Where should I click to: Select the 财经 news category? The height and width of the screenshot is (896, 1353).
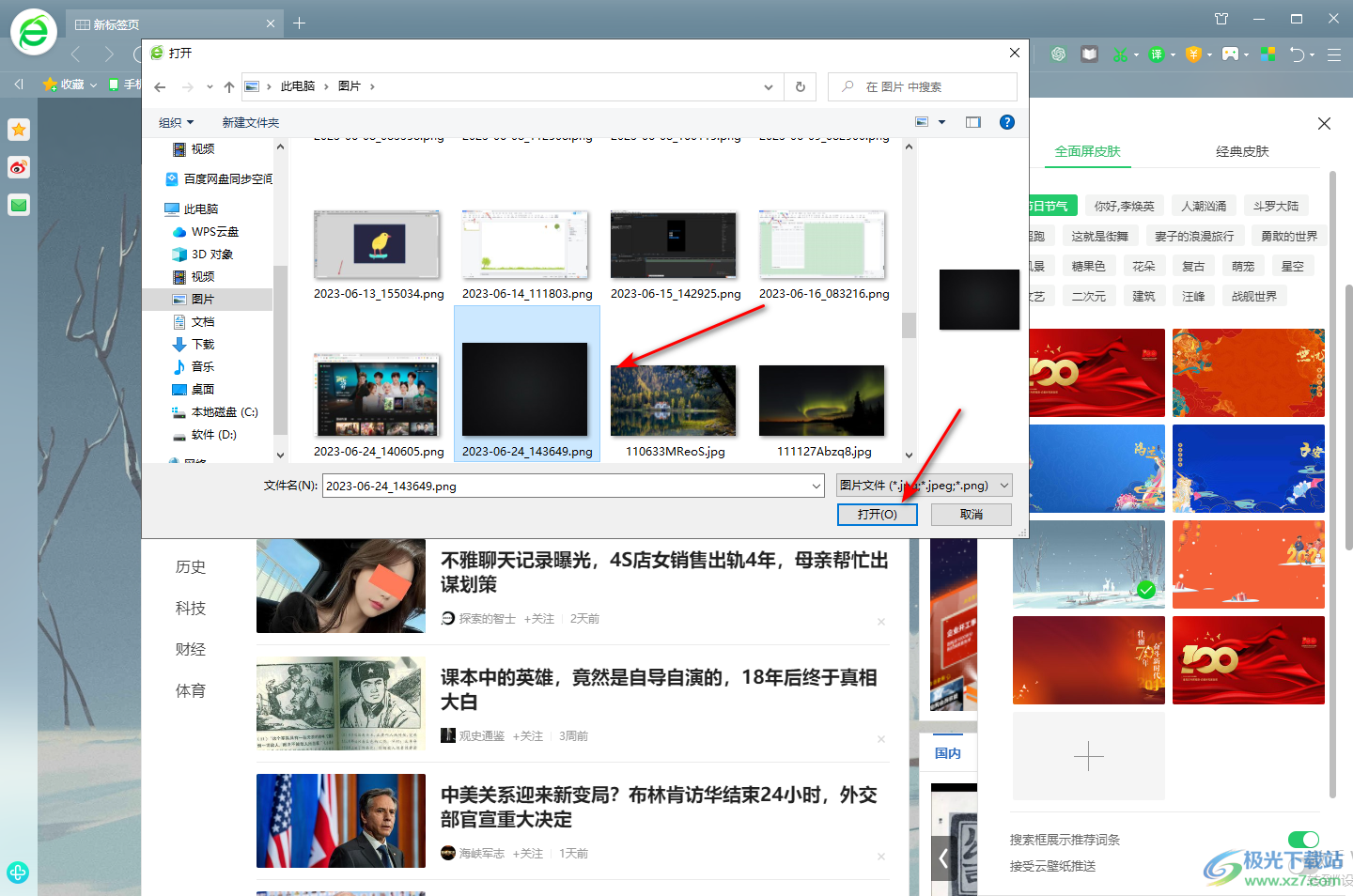pos(191,649)
